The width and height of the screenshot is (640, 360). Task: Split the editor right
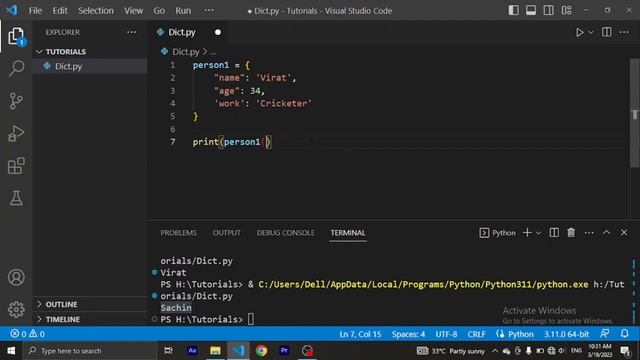pos(607,32)
